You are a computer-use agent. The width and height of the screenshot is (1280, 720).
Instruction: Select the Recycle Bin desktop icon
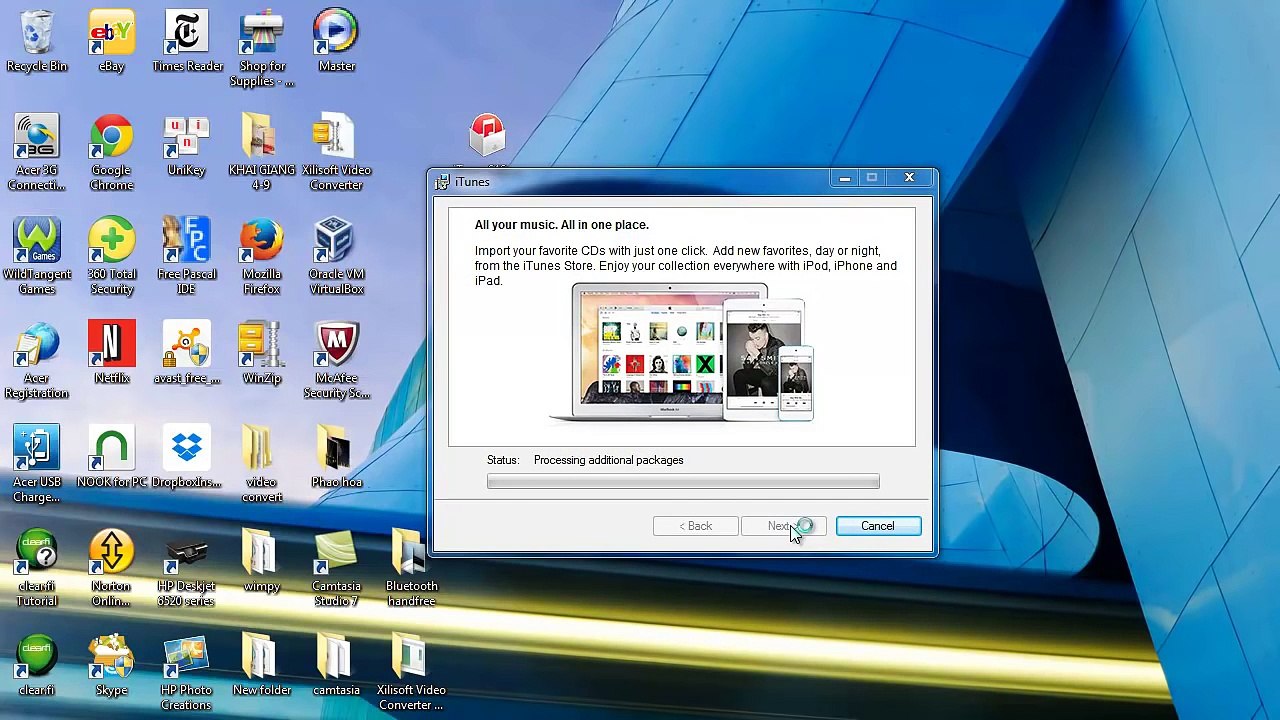coord(37,40)
